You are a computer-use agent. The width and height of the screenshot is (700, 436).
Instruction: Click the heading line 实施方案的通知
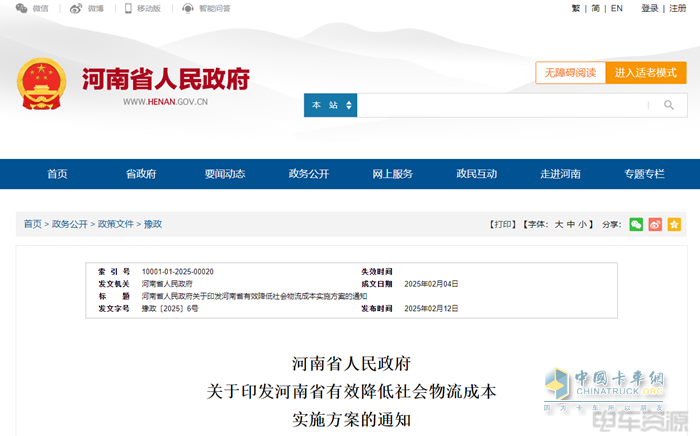[352, 419]
